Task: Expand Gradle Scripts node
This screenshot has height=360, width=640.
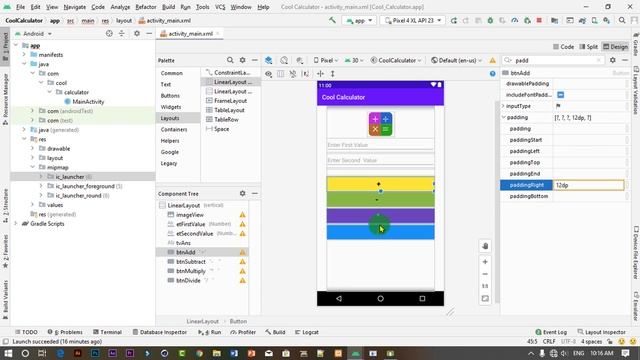Action: [x=16, y=224]
